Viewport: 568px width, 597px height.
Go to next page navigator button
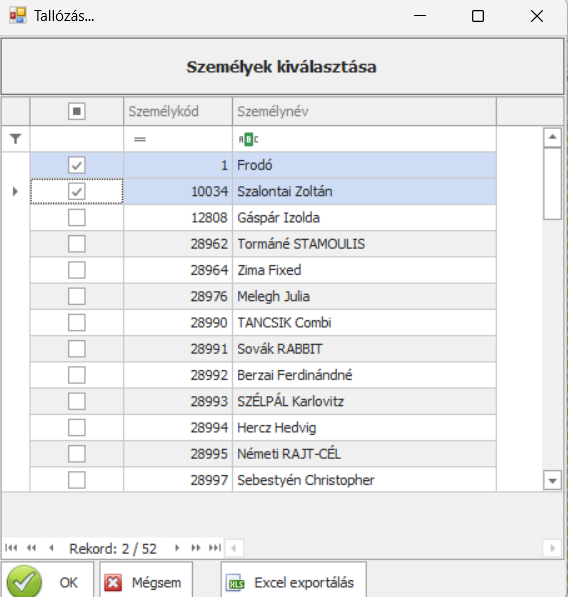point(196,548)
